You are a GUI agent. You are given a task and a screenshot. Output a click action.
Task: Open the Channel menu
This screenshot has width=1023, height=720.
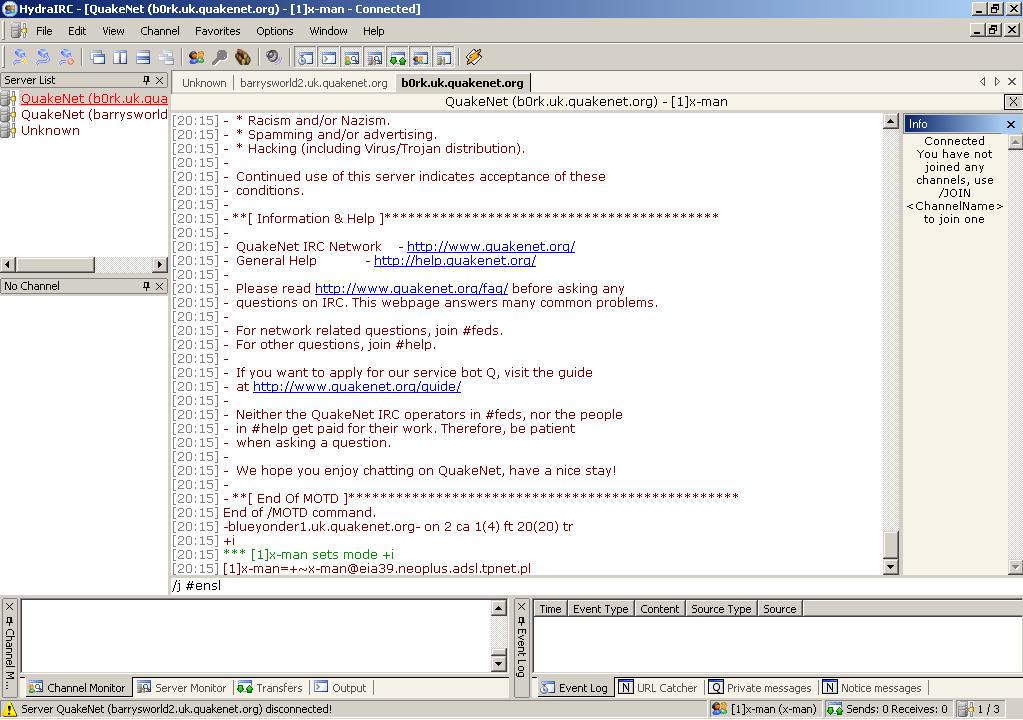(x=160, y=31)
